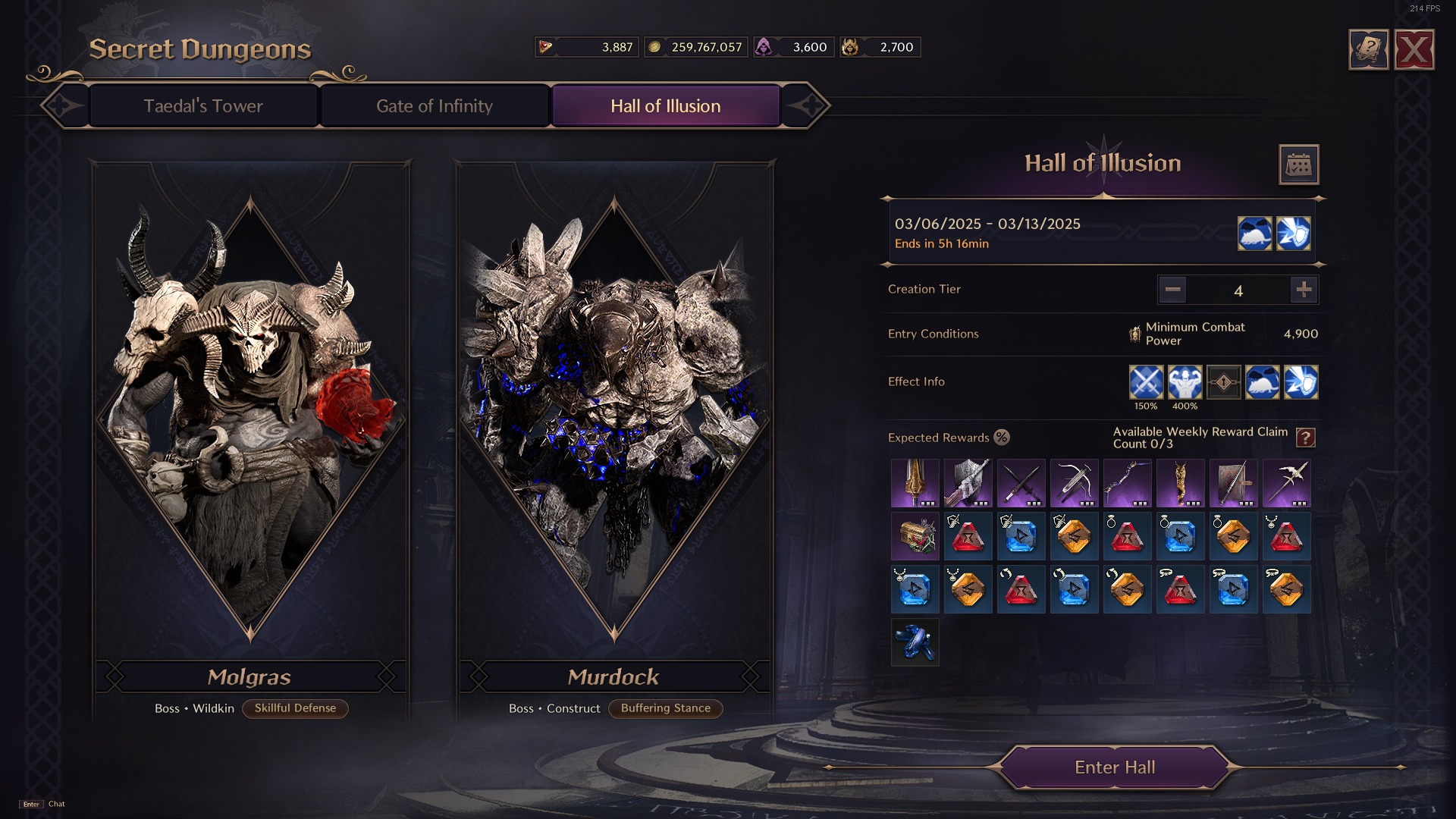Click the Enter Hall button

click(x=1115, y=767)
